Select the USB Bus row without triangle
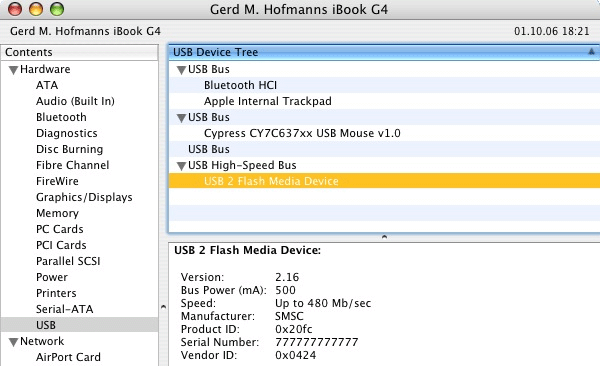The height and width of the screenshot is (366, 600). 384,149
